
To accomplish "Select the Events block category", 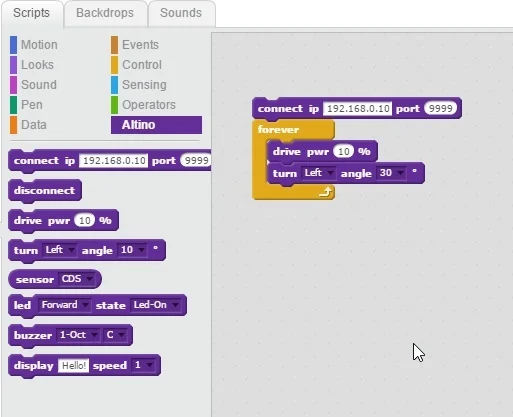I will [140, 45].
